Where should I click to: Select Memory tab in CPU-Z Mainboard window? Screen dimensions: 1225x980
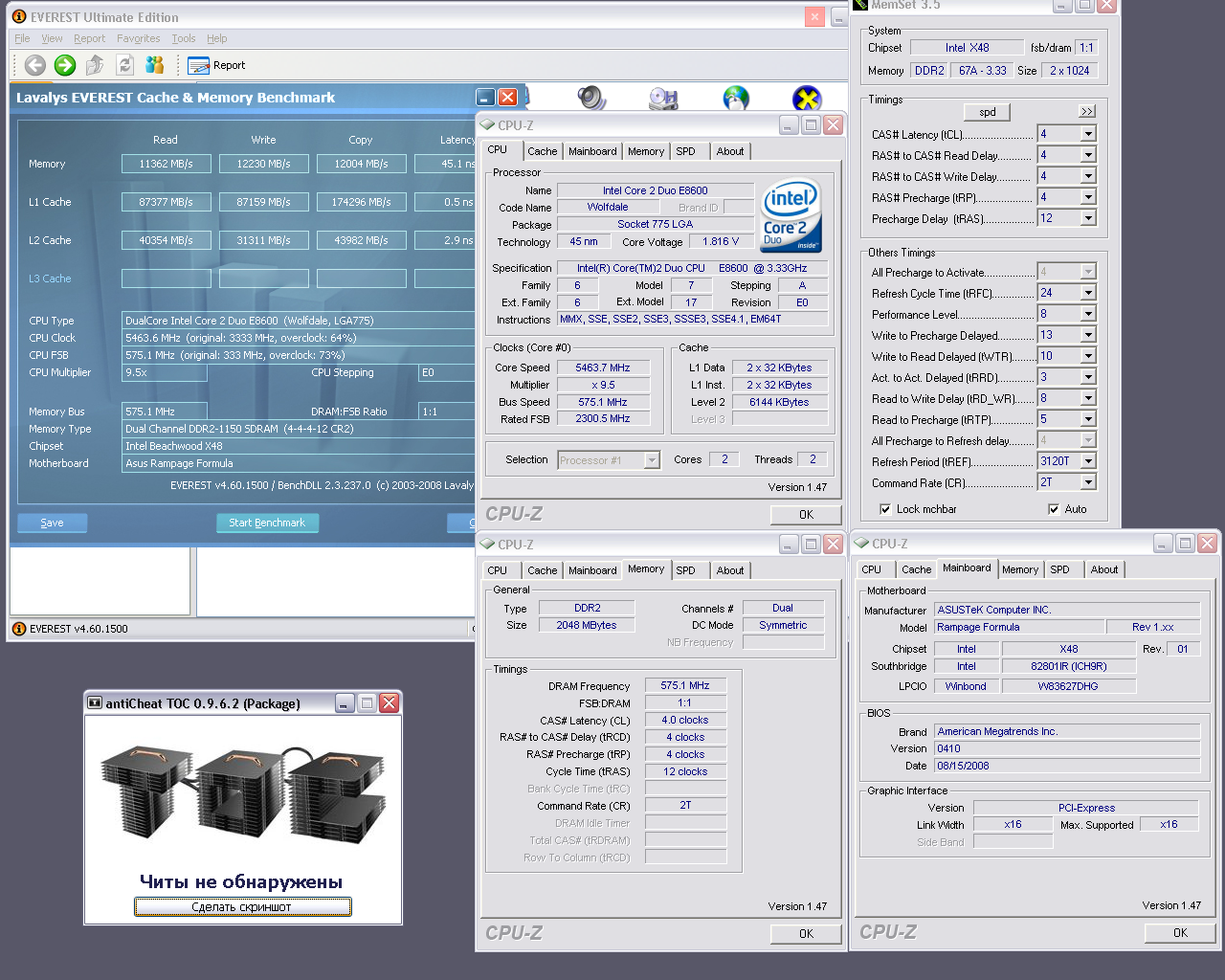(x=1020, y=569)
